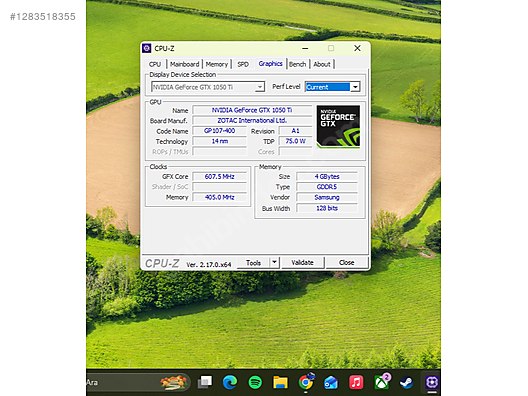528x396 pixels.
Task: Open File Explorer from the taskbar
Action: (x=280, y=382)
